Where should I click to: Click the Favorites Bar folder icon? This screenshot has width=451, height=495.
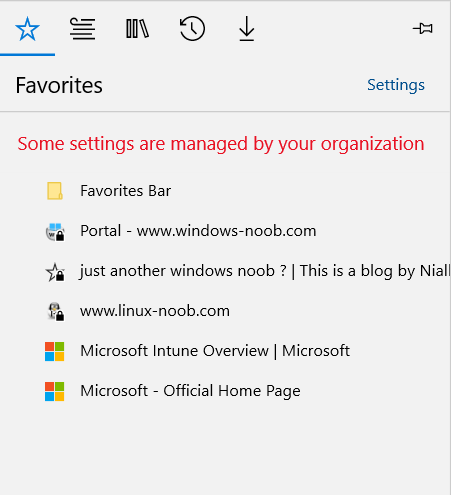(54, 191)
